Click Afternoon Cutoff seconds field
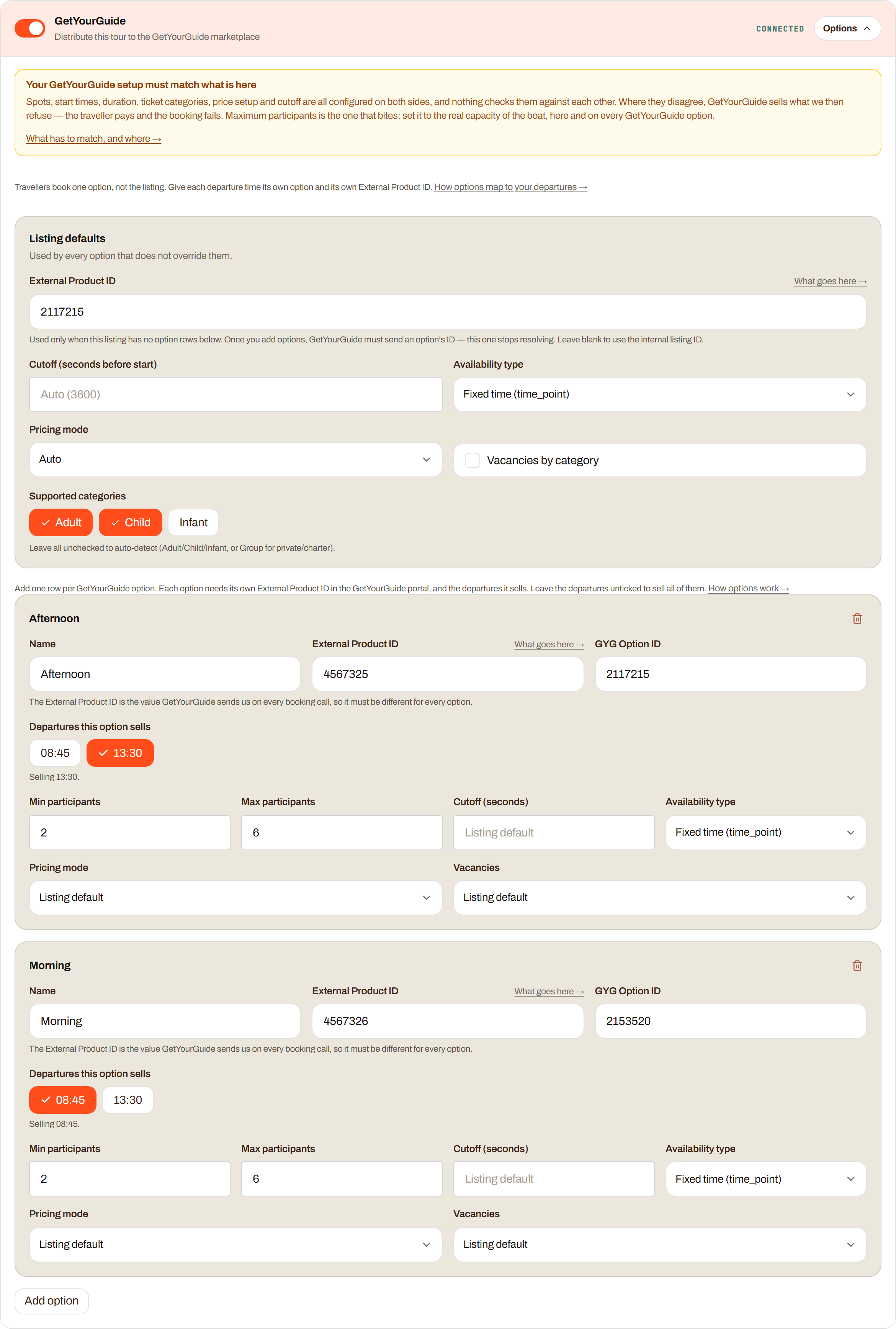Screen dimensions: 896x1329 (x=554, y=832)
